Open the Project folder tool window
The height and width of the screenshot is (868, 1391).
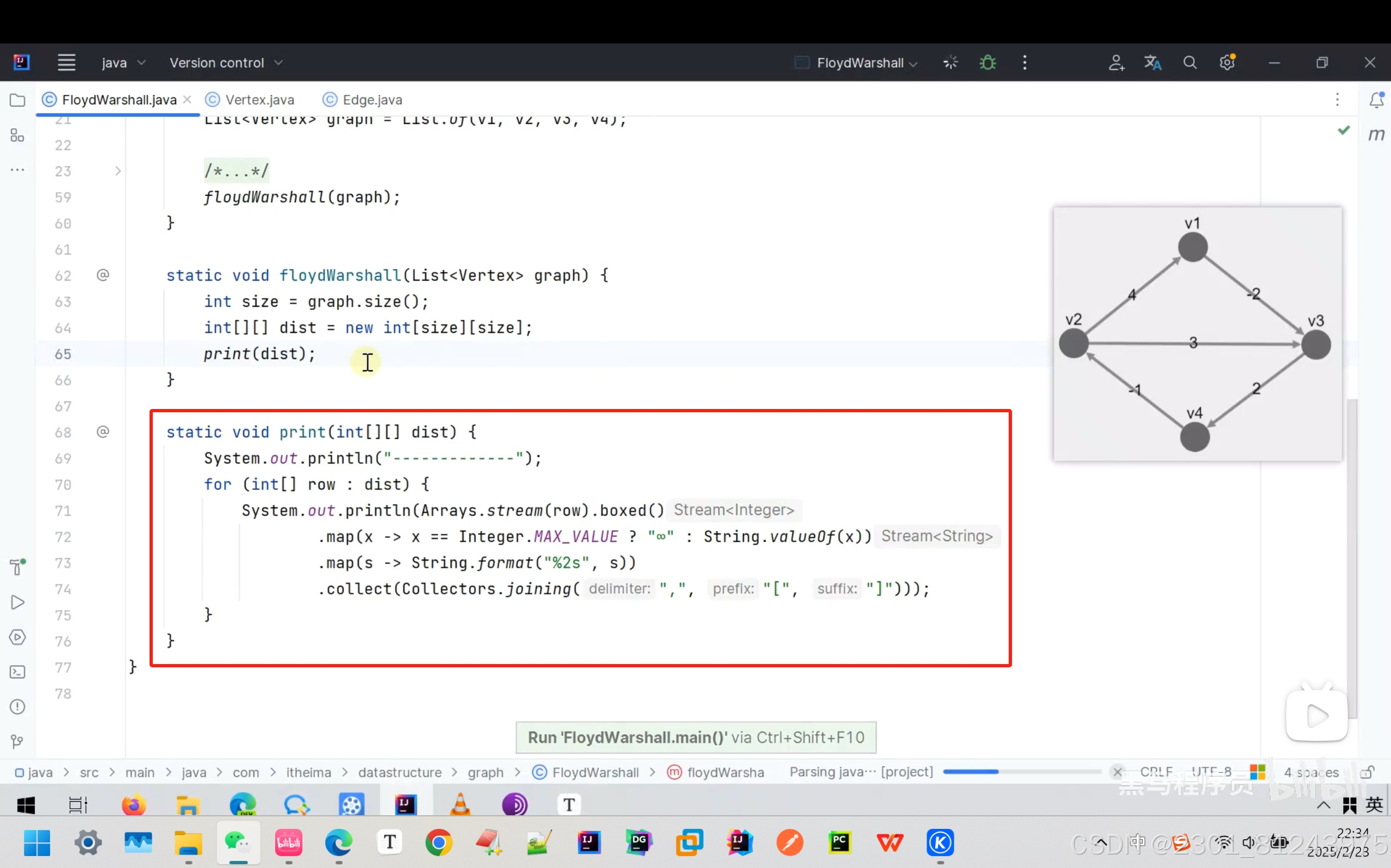coord(17,100)
